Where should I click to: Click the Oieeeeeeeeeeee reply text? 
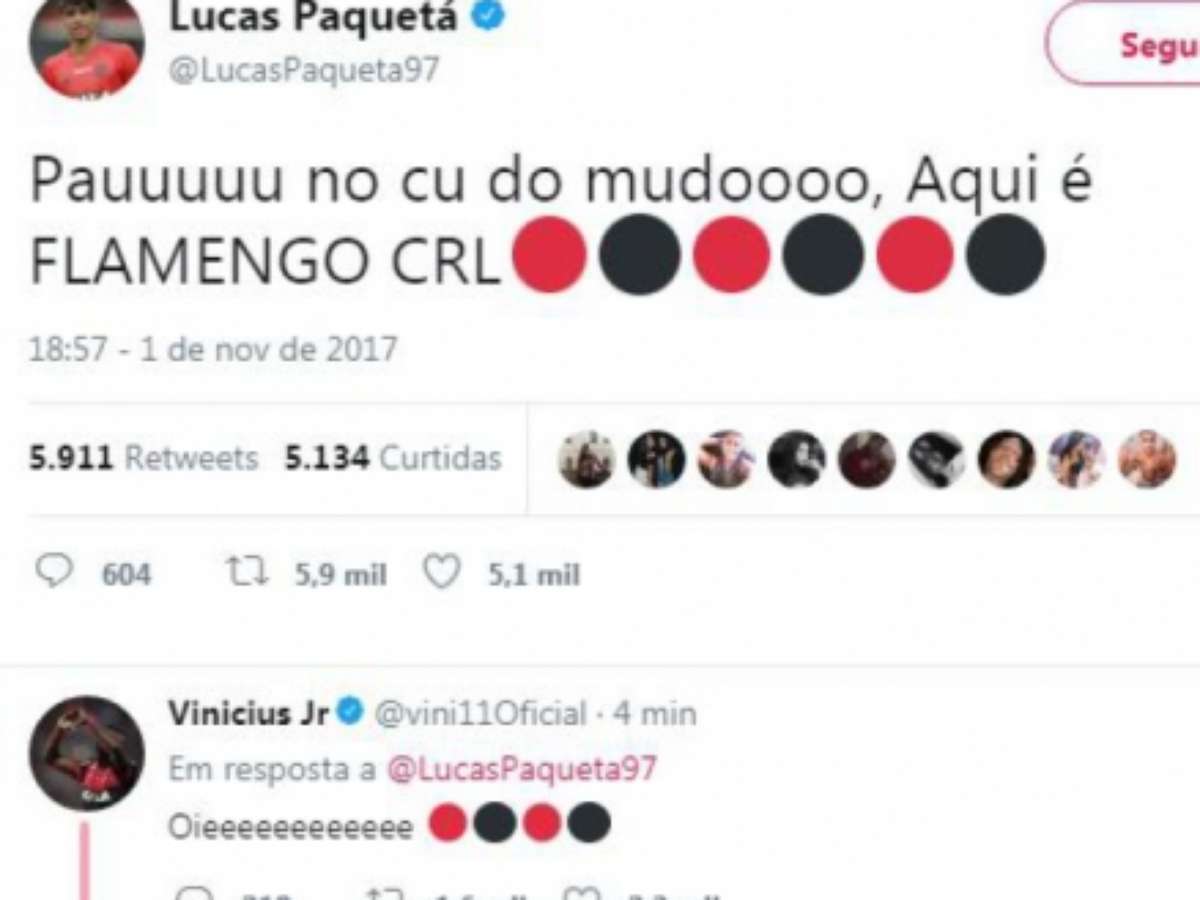click(x=291, y=828)
